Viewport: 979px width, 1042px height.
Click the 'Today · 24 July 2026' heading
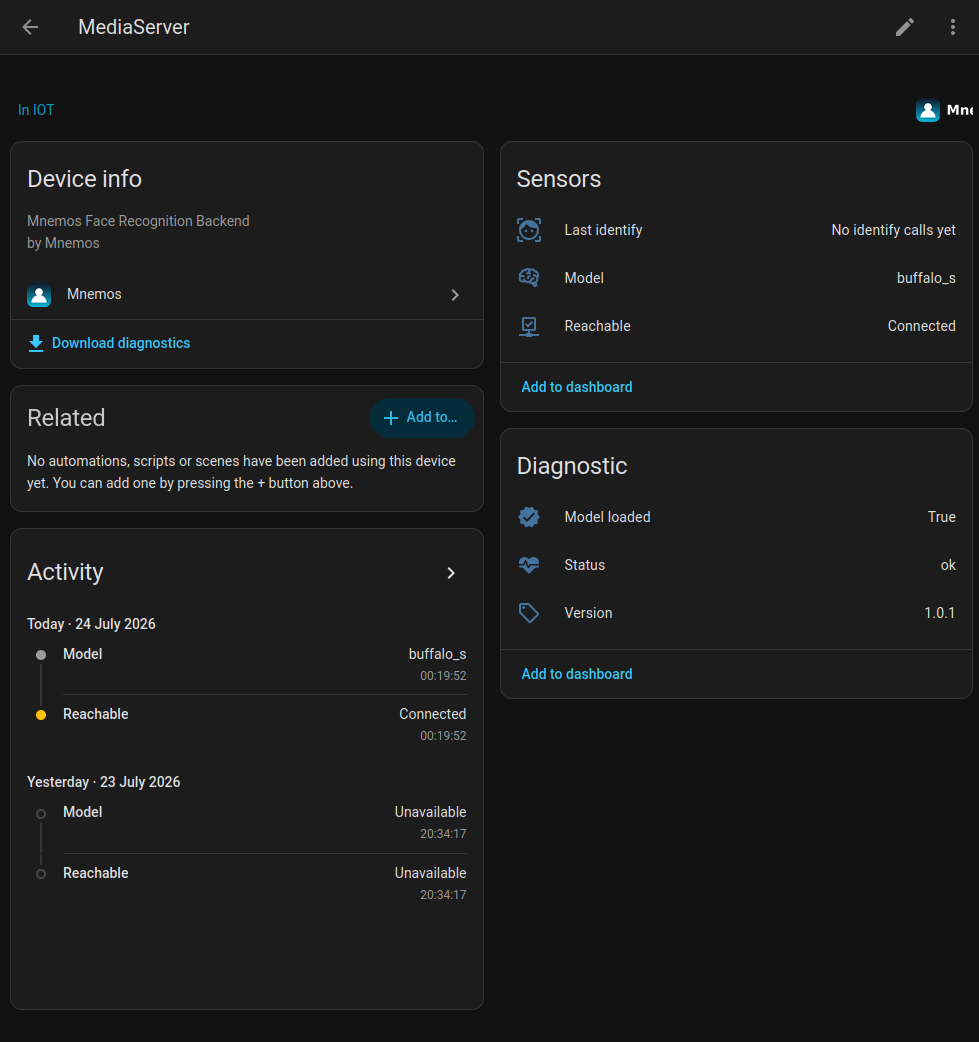[91, 624]
